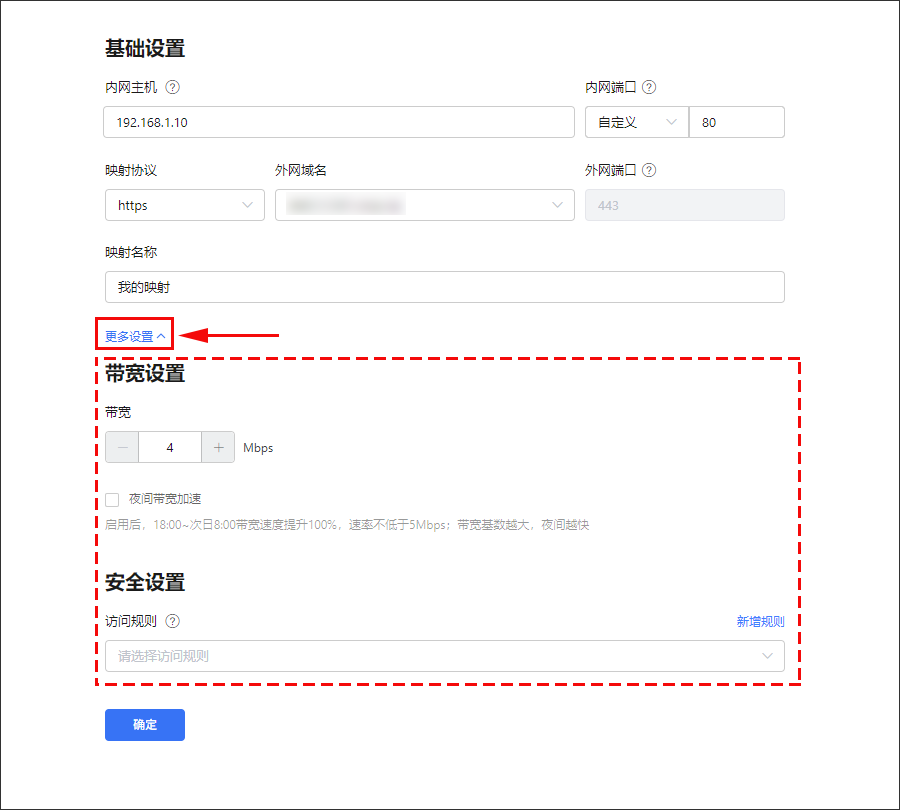Enable the 夜间带宽加速 checkbox
Screen dimensions: 900x810
click(112, 499)
